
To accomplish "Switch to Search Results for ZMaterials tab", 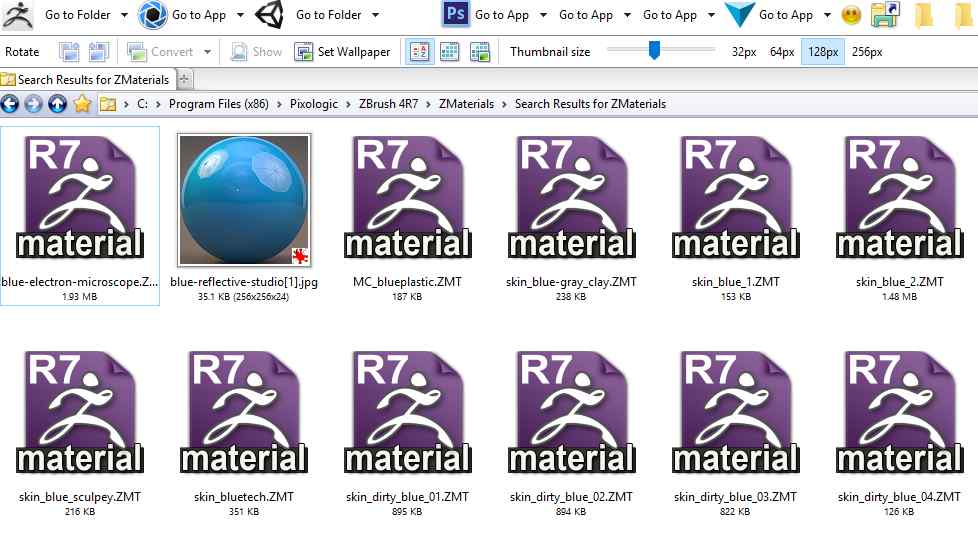I will [x=87, y=79].
